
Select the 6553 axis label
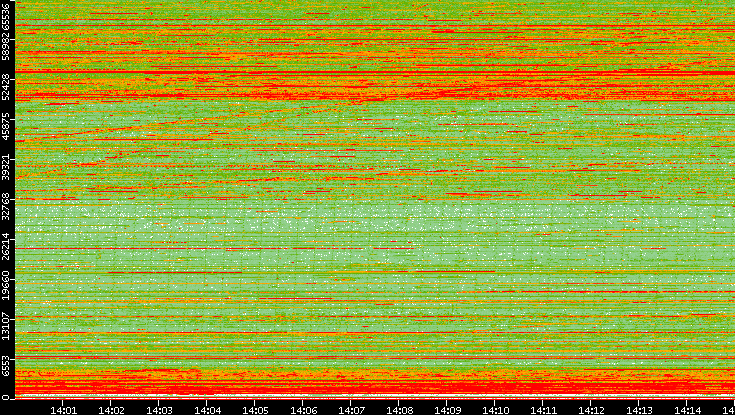point(7,365)
